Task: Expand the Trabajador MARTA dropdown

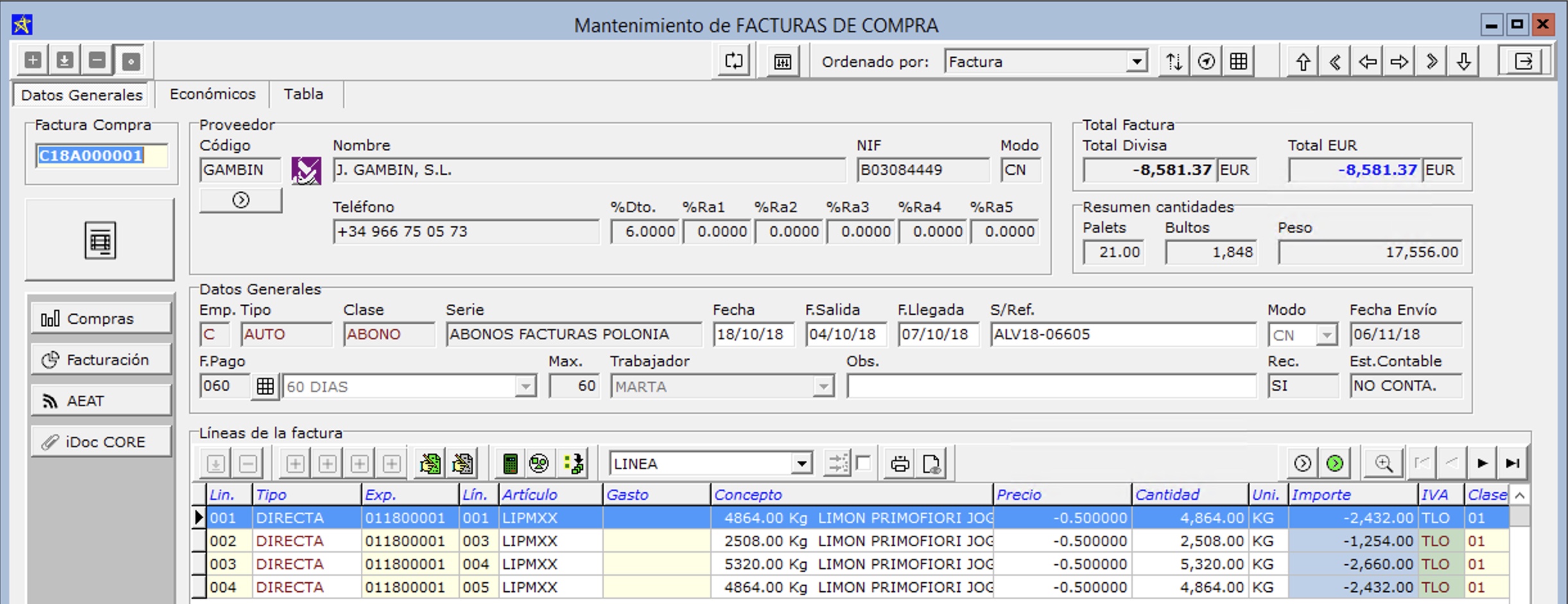Action: (x=823, y=386)
